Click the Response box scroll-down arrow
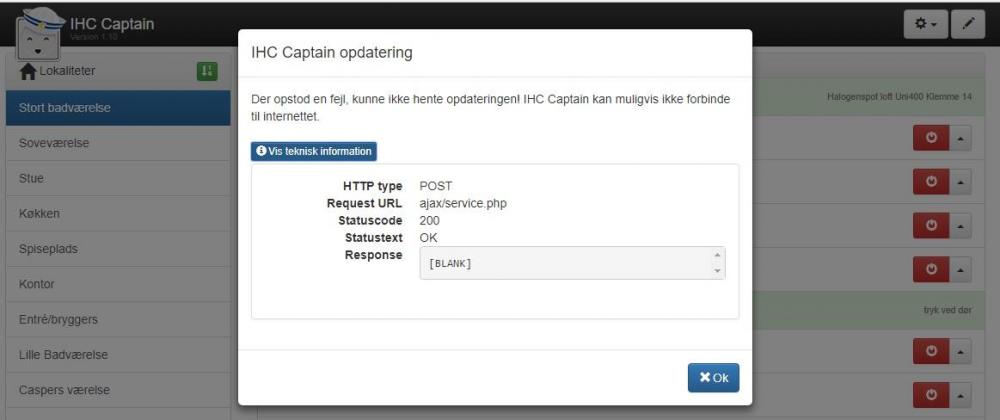Image resolution: width=1000 pixels, height=420 pixels. point(716,271)
